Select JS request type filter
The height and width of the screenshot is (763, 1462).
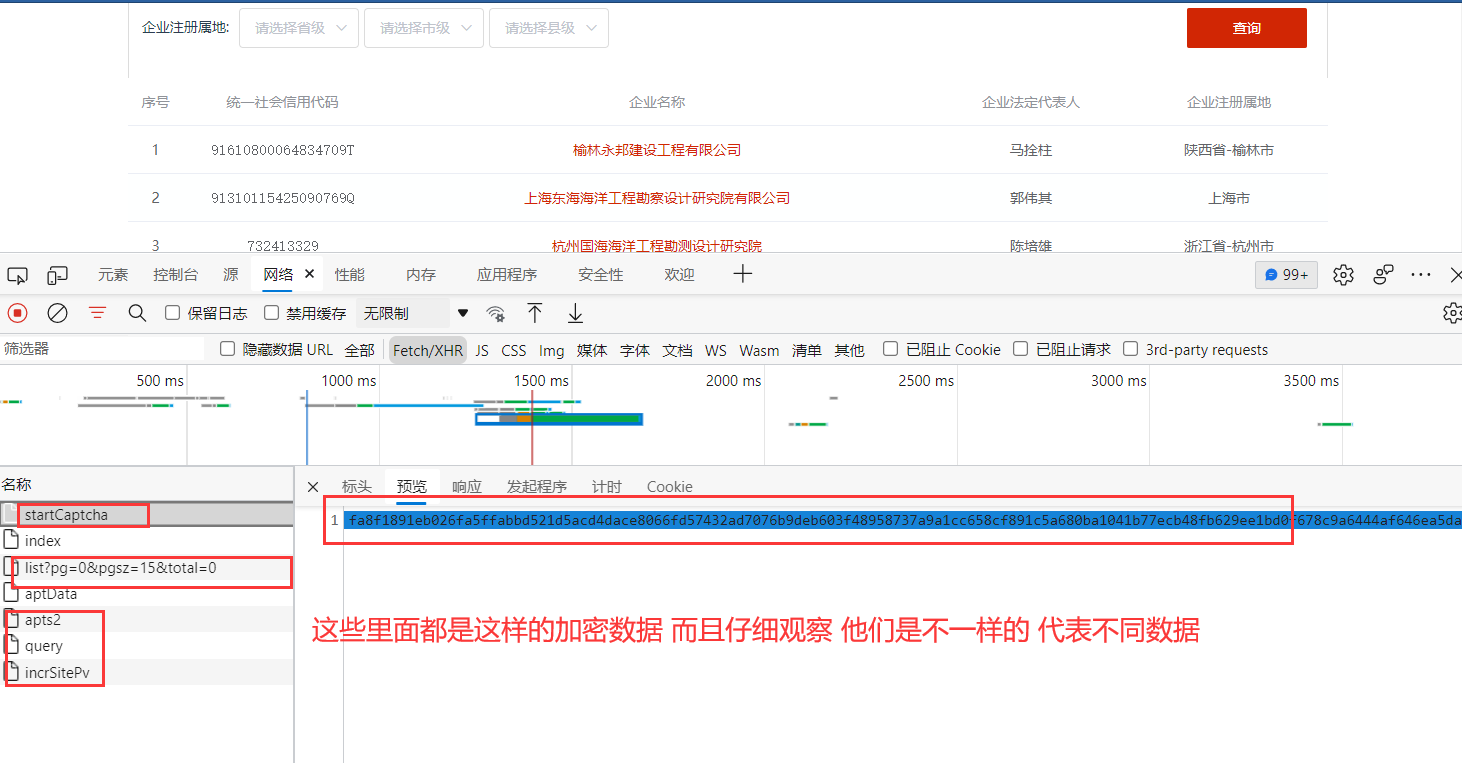[x=482, y=350]
